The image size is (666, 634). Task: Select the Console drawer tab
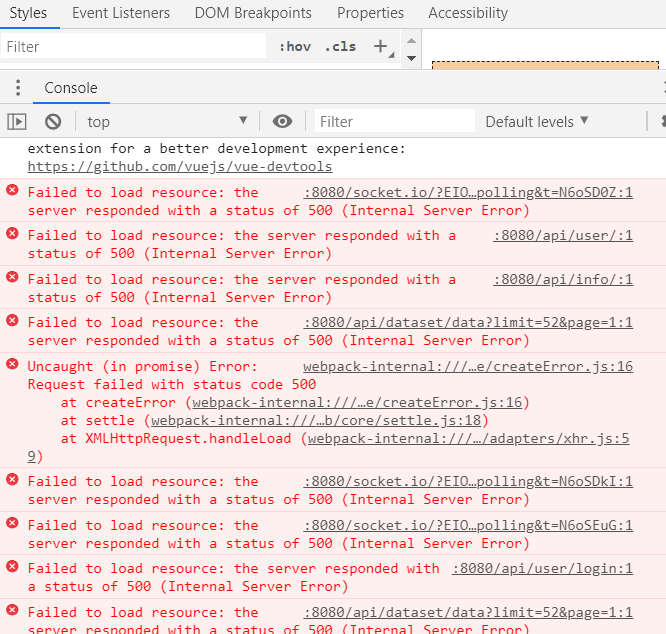[71, 88]
